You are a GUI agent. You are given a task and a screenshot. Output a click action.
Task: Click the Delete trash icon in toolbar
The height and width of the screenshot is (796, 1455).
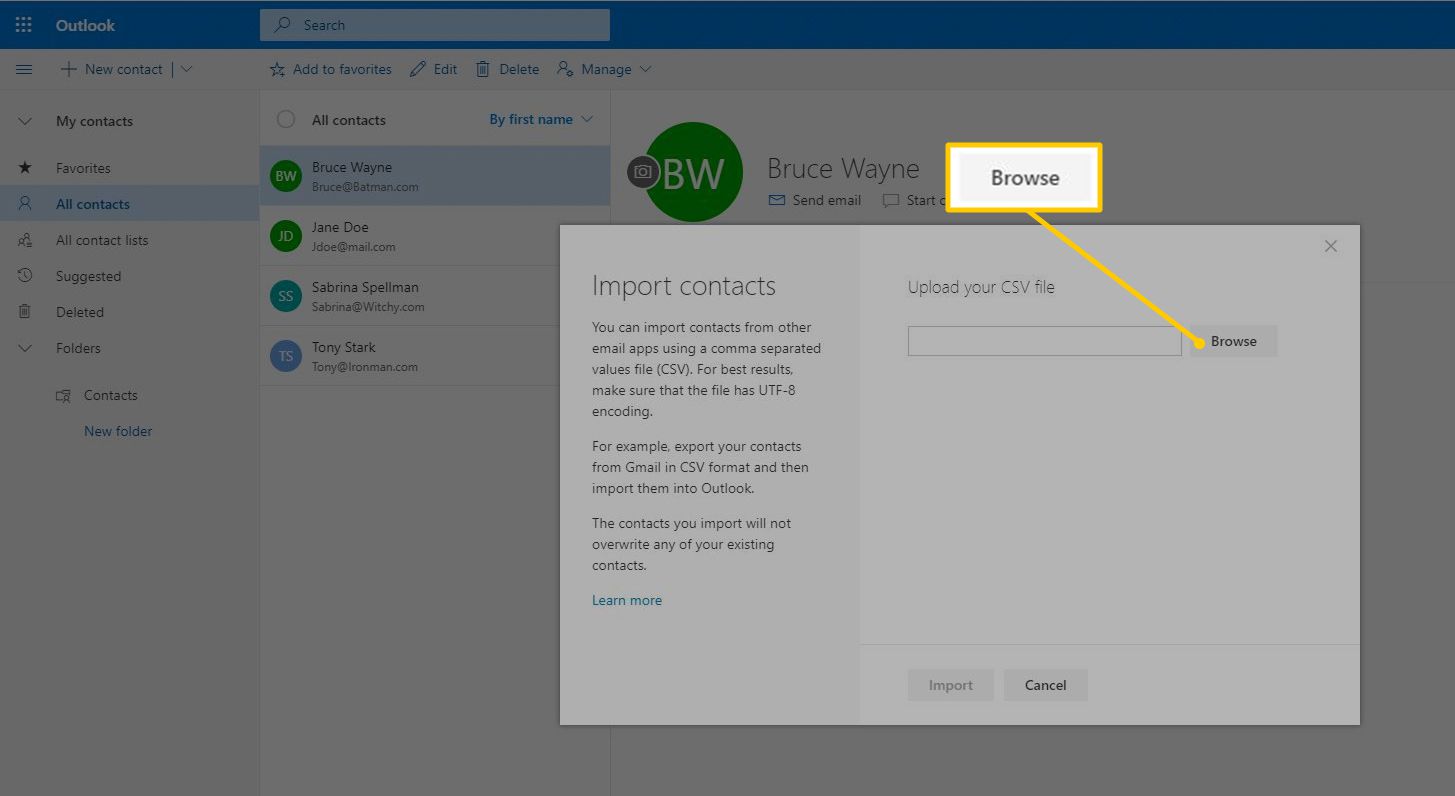pyautogui.click(x=483, y=69)
